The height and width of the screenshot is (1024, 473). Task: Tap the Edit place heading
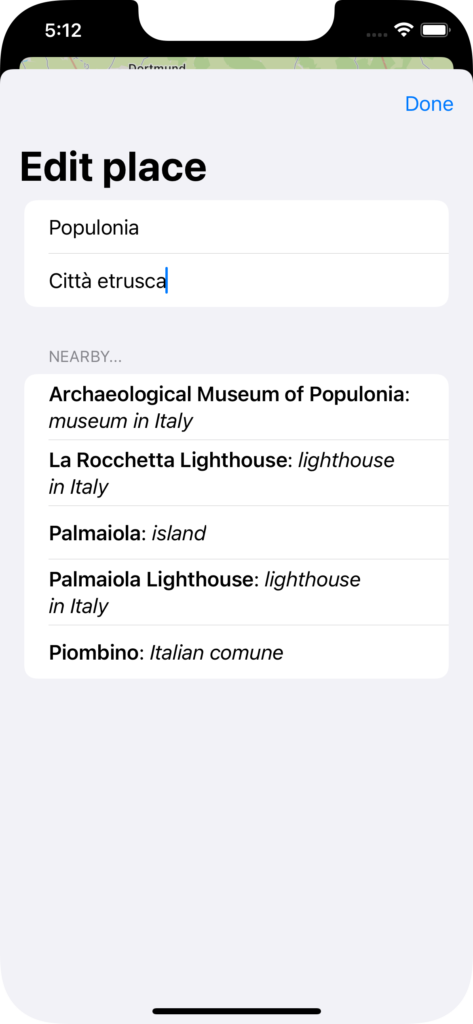pos(113,167)
